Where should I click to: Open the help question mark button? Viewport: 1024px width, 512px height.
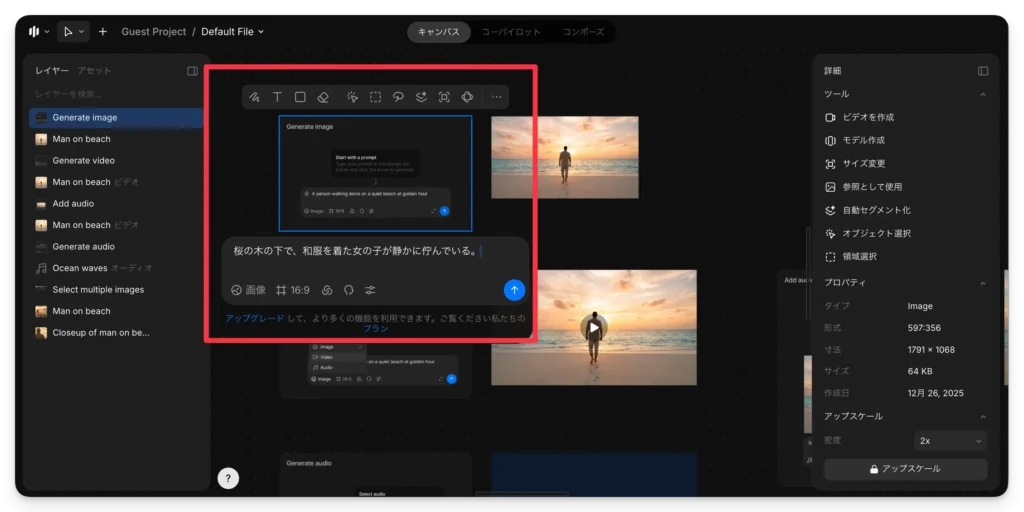click(228, 478)
